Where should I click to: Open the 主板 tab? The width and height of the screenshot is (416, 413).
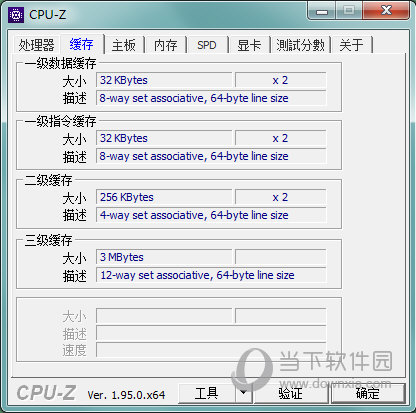(x=124, y=45)
